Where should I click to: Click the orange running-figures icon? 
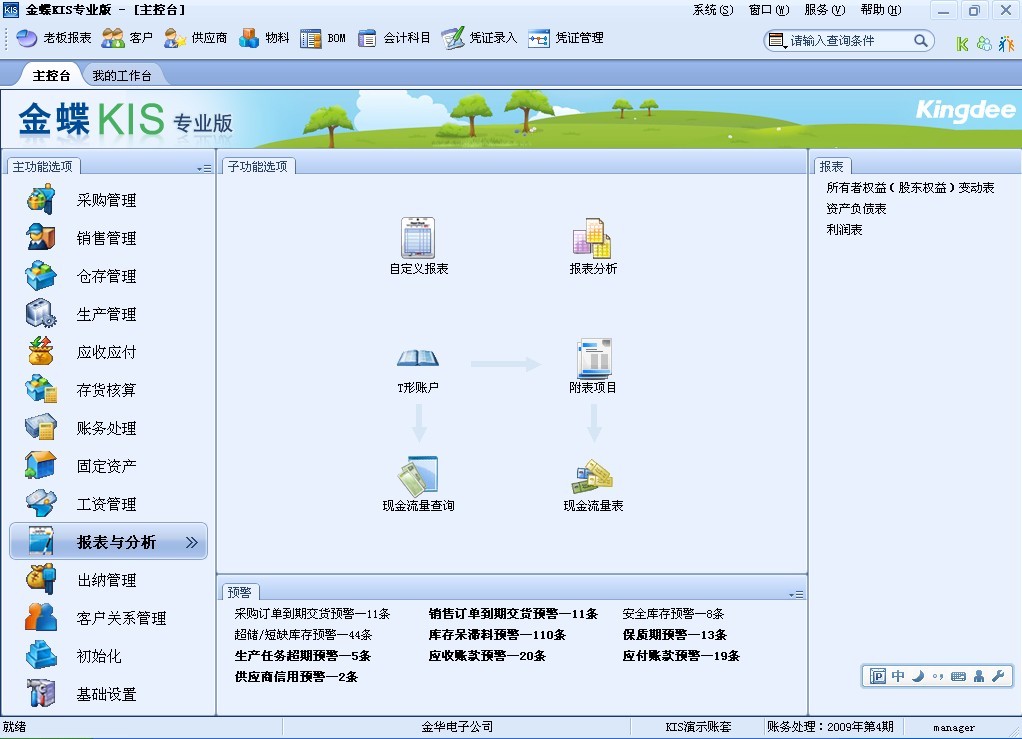1006,44
